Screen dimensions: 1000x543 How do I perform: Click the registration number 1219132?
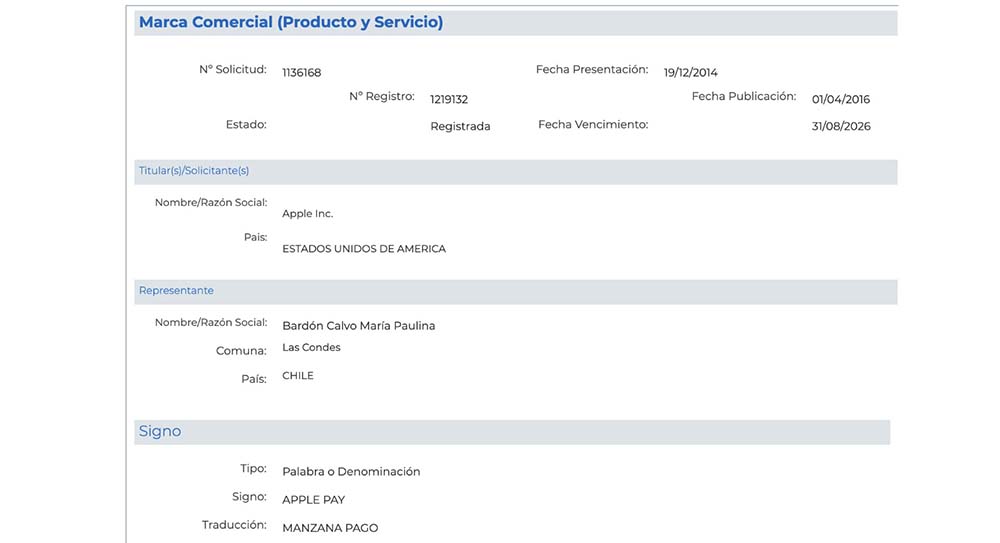[x=449, y=100]
